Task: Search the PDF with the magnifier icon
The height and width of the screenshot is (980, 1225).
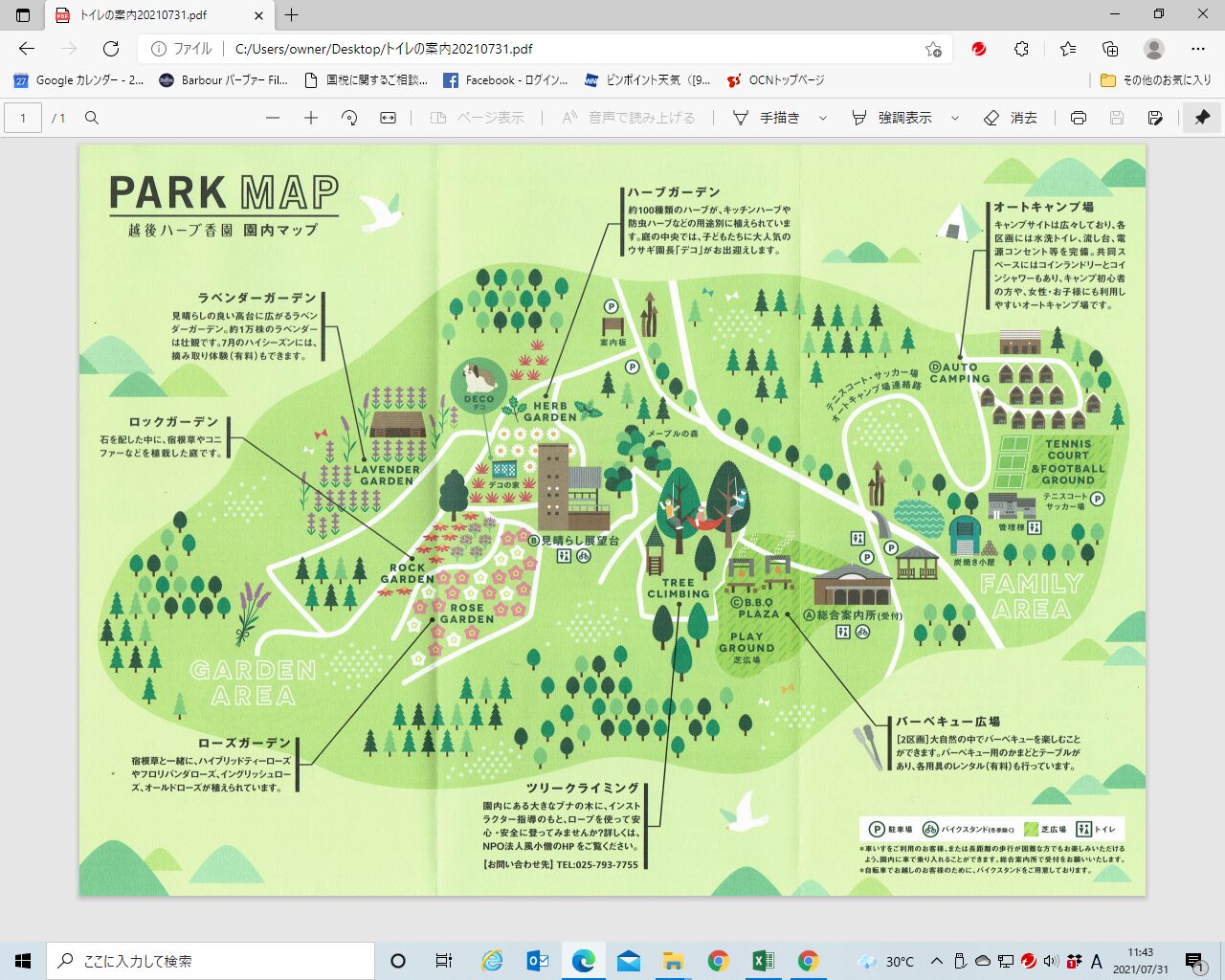Action: click(92, 118)
